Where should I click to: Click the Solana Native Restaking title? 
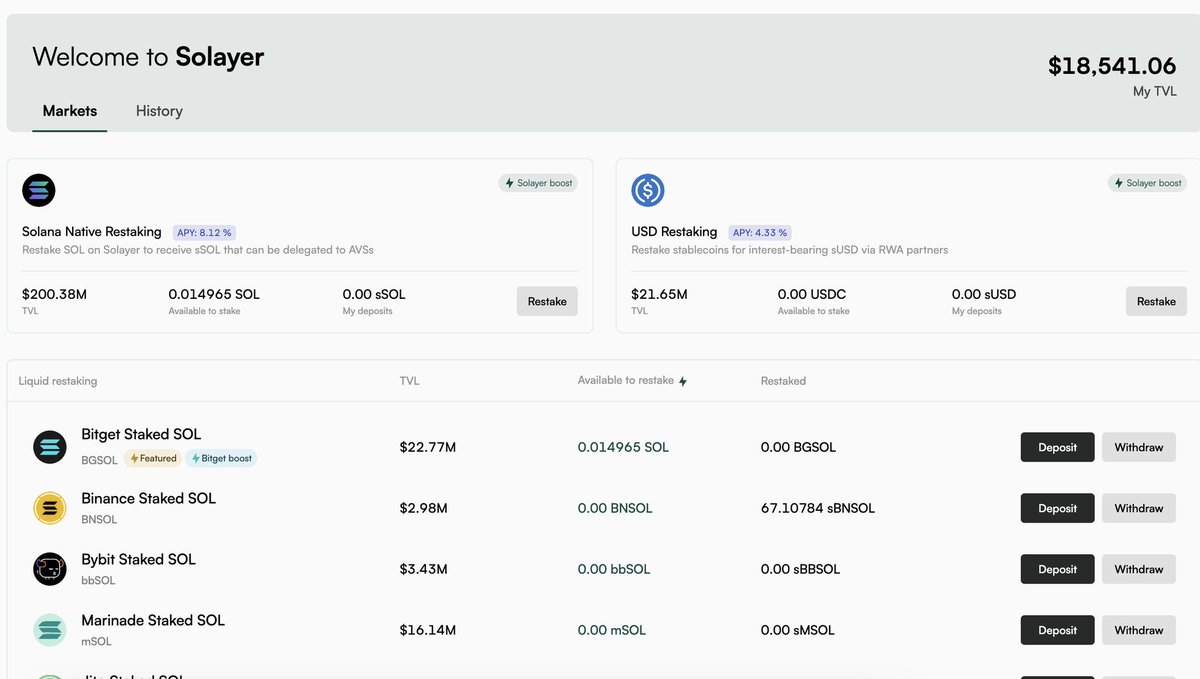click(x=92, y=232)
